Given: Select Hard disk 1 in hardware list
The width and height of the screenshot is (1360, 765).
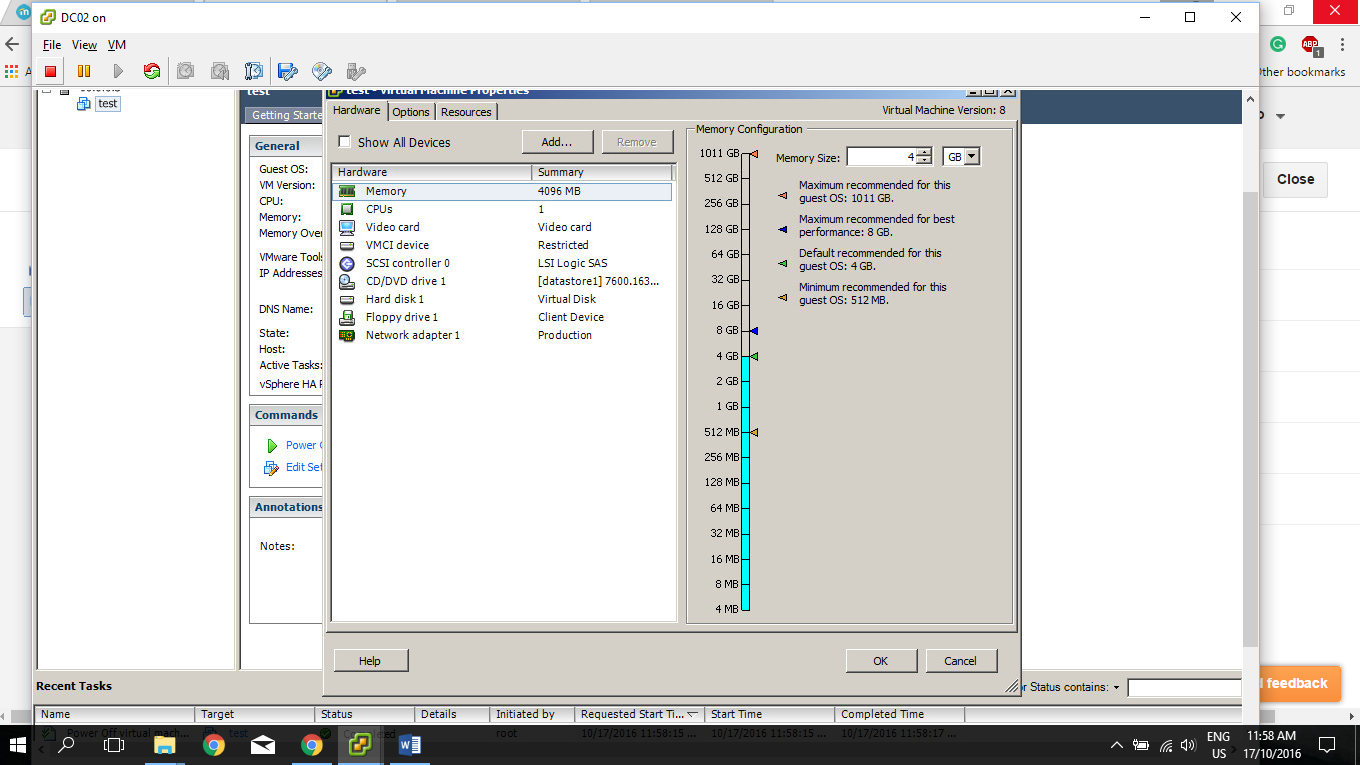Looking at the screenshot, I should point(502,299).
